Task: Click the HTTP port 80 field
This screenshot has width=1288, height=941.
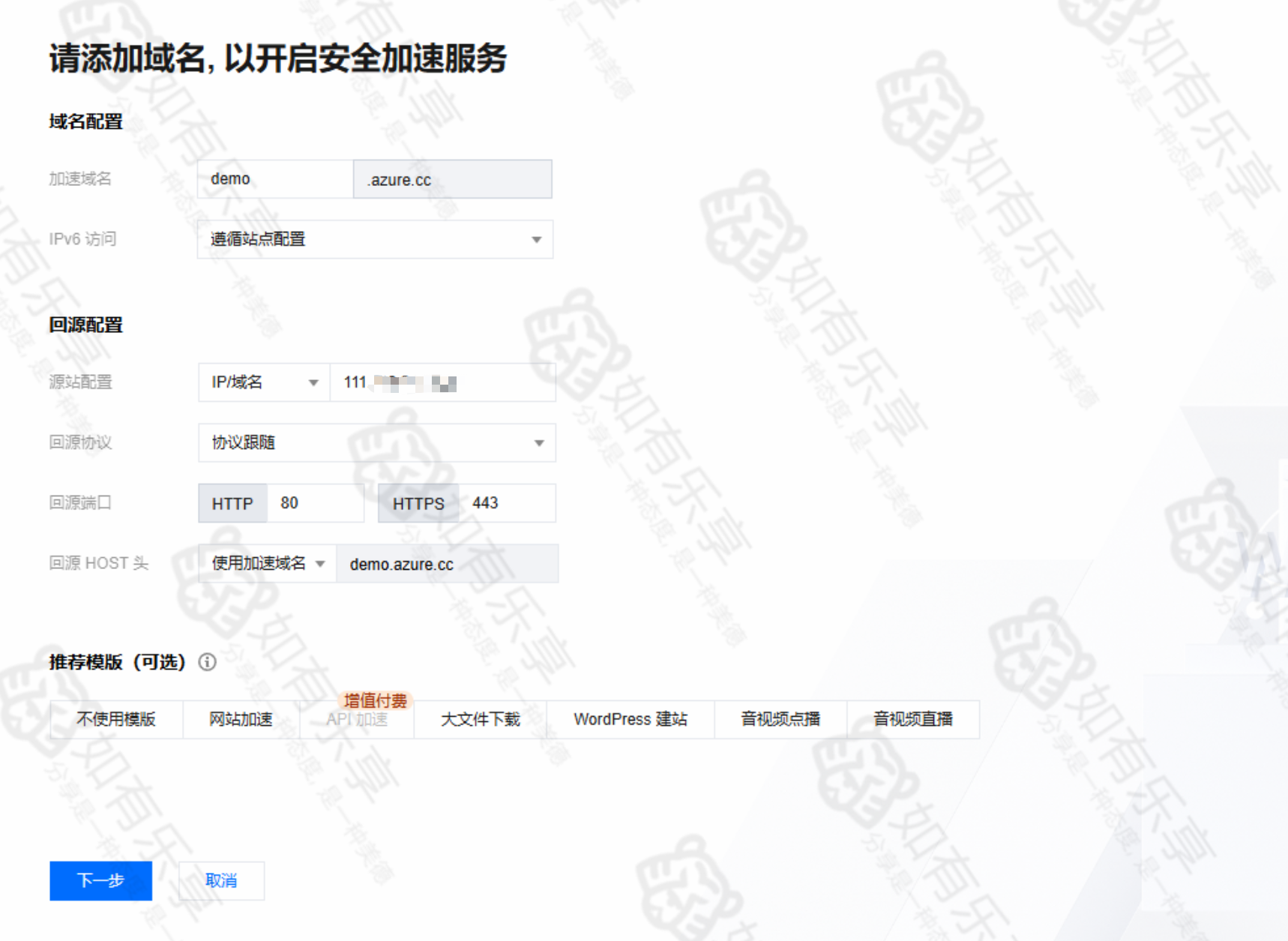Action: pos(315,503)
